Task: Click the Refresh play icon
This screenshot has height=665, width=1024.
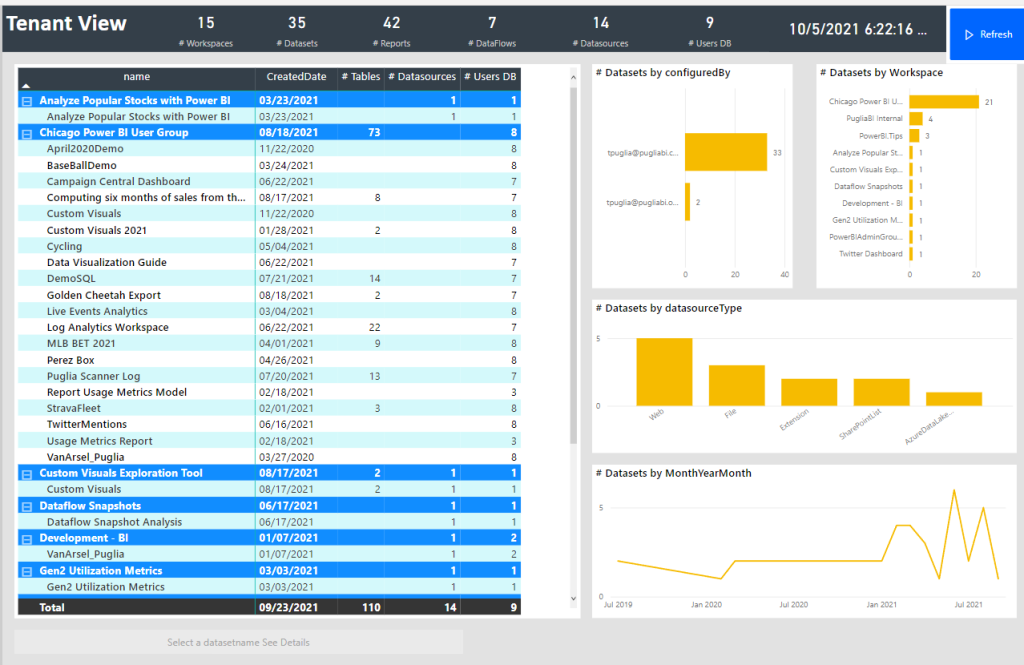Action: (969, 35)
